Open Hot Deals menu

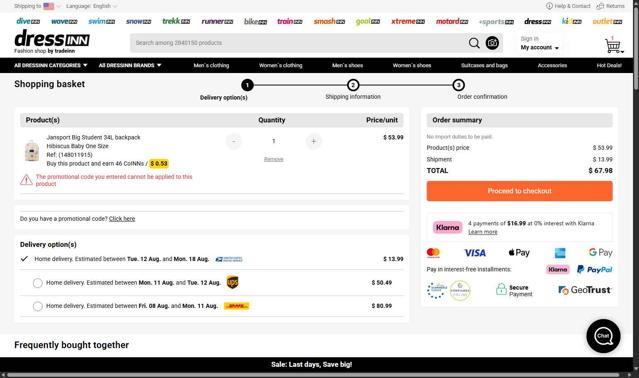click(609, 65)
